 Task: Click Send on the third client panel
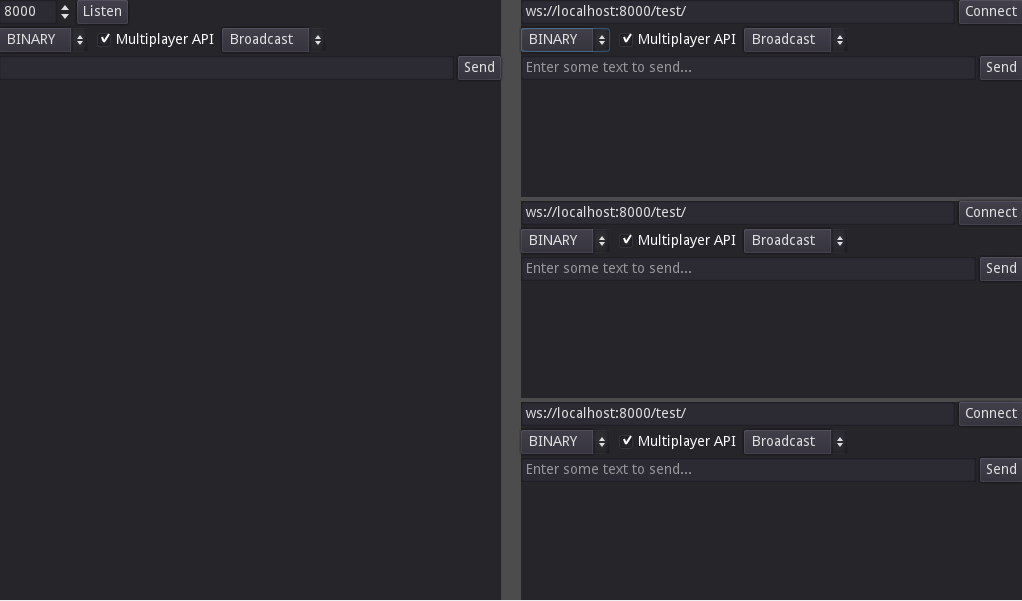coord(1000,469)
